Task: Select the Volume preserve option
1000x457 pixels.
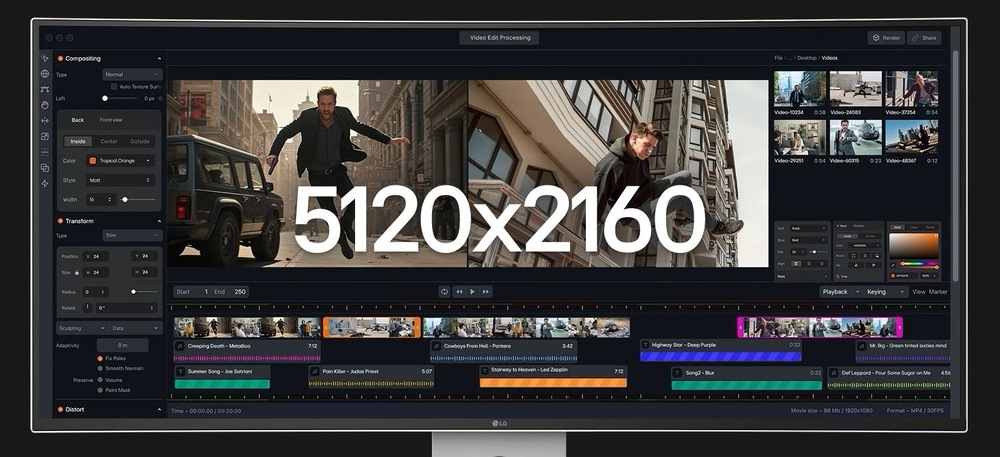Action: pyautogui.click(x=100, y=380)
